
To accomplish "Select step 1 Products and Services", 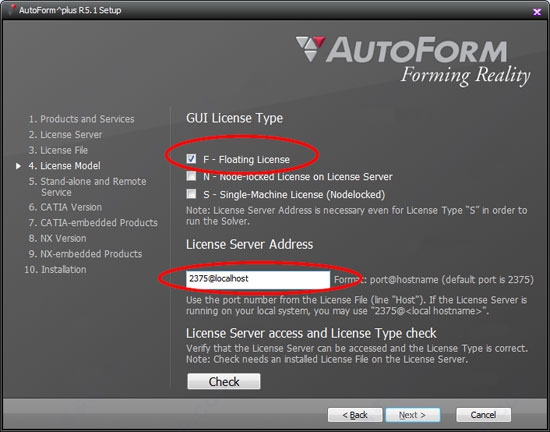I will pos(81,119).
